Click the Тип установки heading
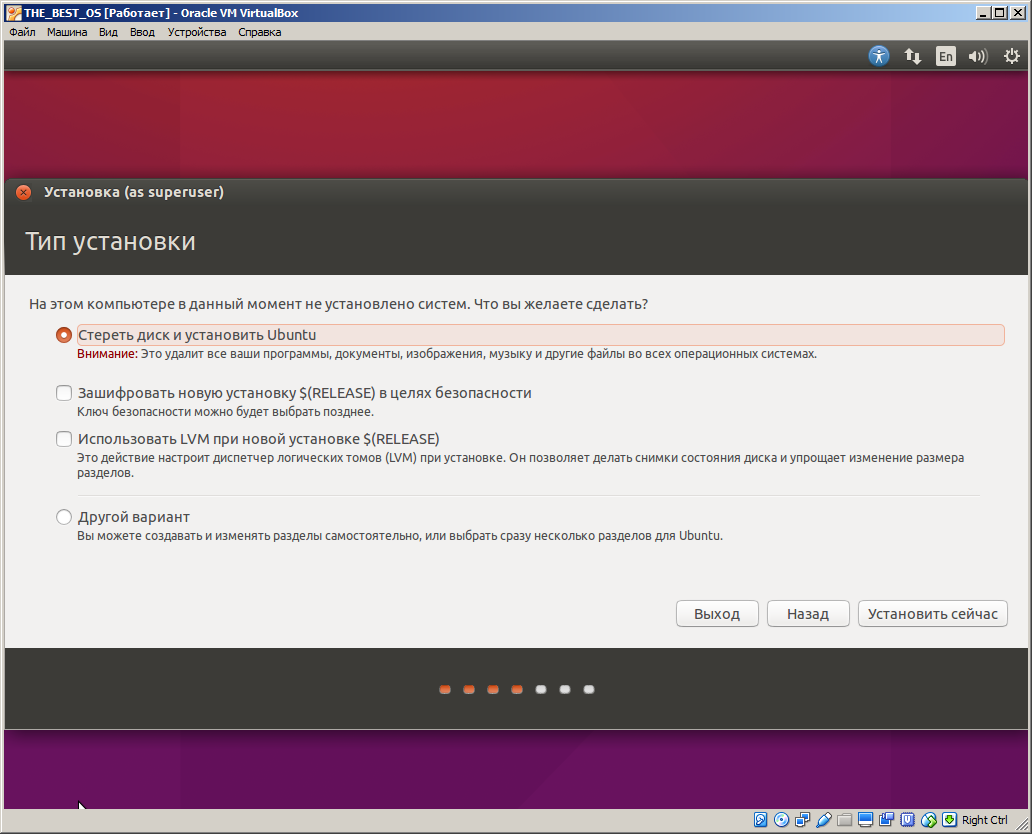The width and height of the screenshot is (1032, 834). 111,242
